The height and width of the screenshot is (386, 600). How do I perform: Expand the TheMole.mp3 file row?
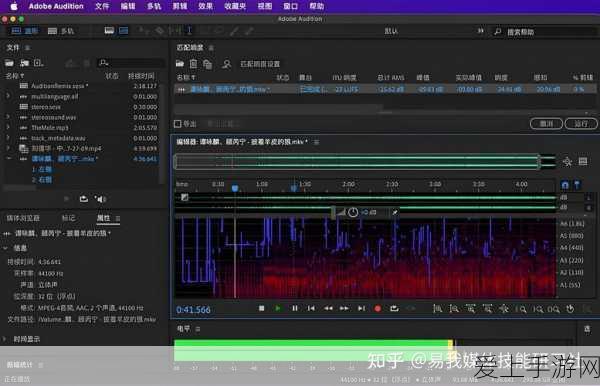(8, 127)
